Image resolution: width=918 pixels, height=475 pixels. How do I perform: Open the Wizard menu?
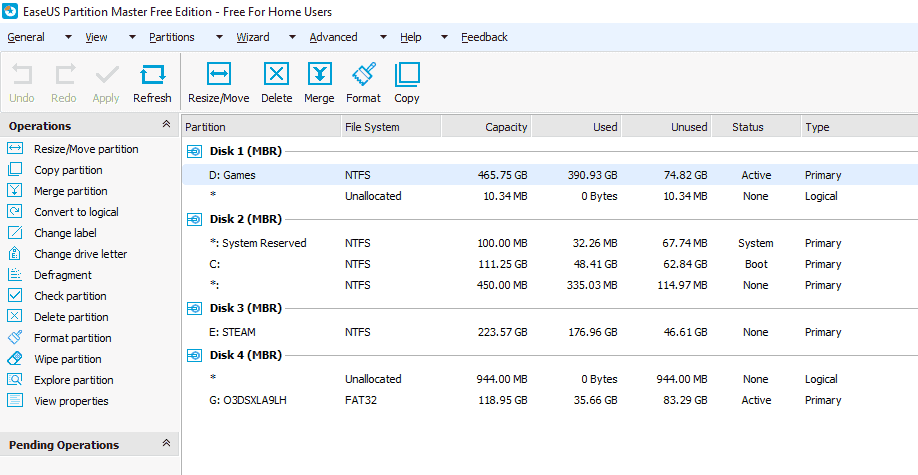pos(253,37)
